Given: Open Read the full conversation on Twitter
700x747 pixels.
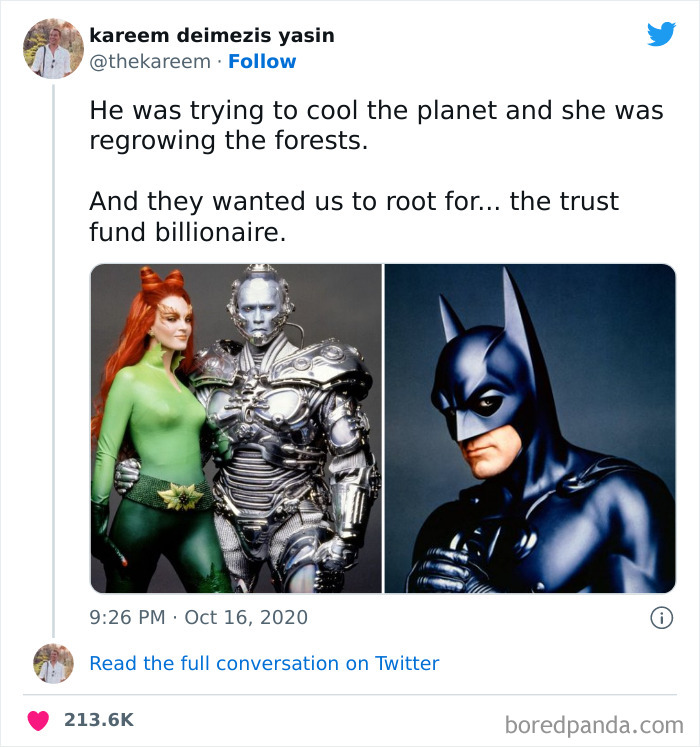Looking at the screenshot, I should (264, 663).
